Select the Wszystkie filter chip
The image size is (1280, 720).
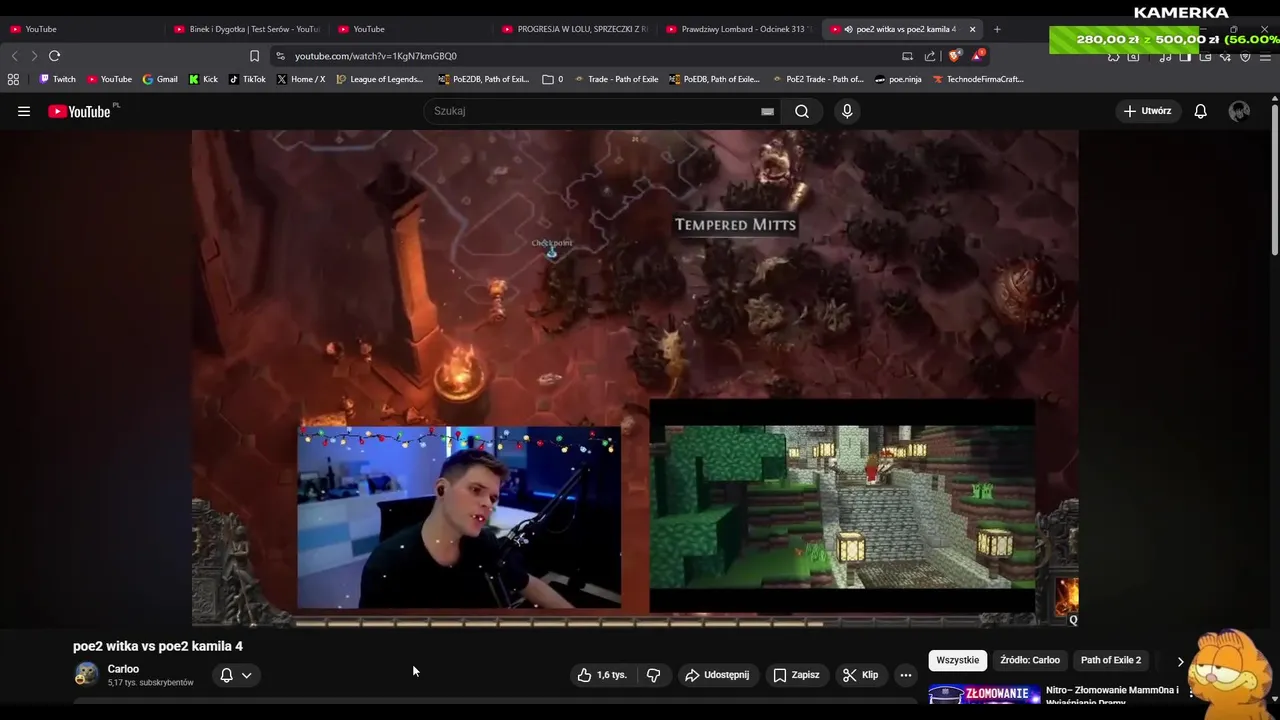coord(957,660)
